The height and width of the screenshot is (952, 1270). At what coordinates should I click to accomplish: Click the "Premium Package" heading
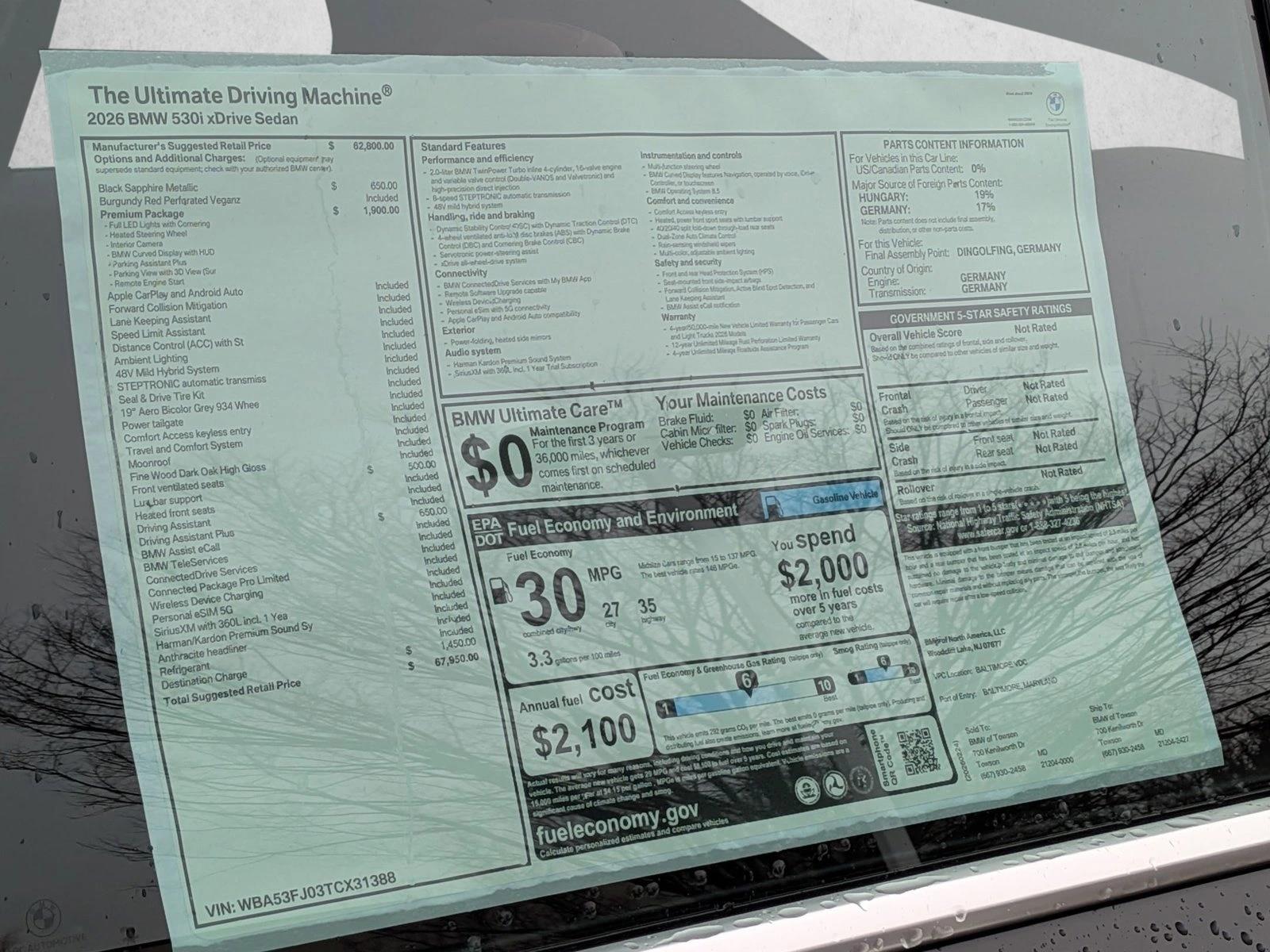142,214
